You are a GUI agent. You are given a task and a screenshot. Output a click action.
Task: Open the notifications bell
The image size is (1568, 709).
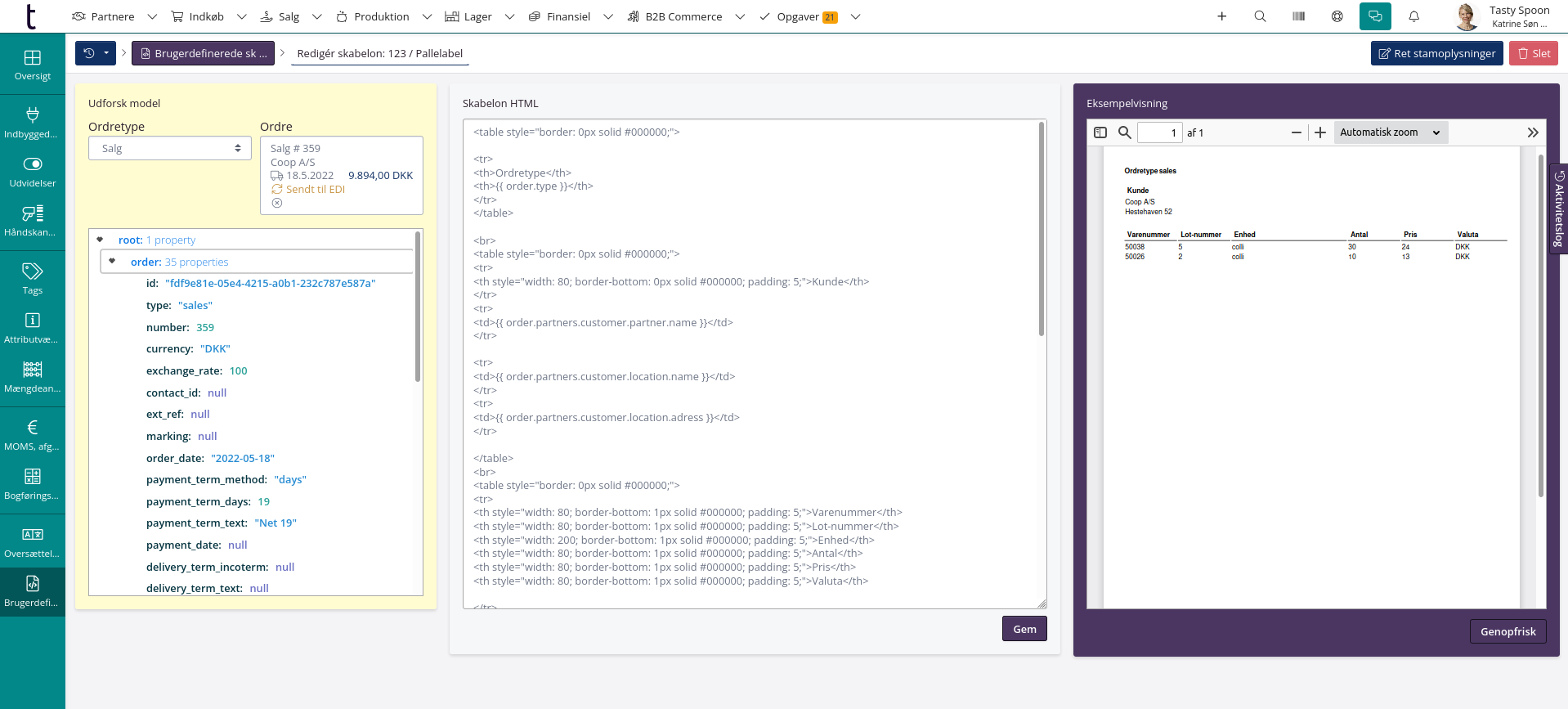[x=1413, y=16]
